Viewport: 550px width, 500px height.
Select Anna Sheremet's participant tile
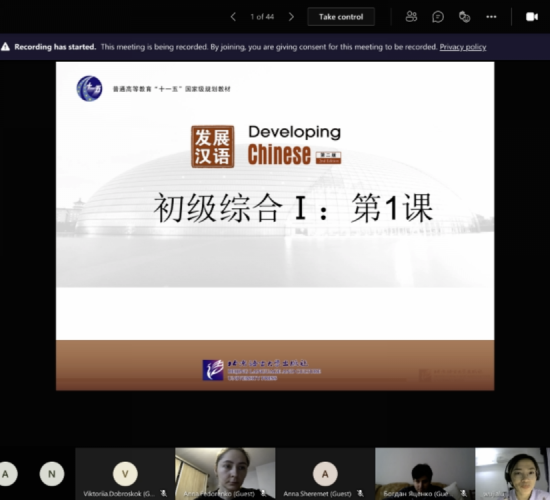pyautogui.click(x=325, y=474)
